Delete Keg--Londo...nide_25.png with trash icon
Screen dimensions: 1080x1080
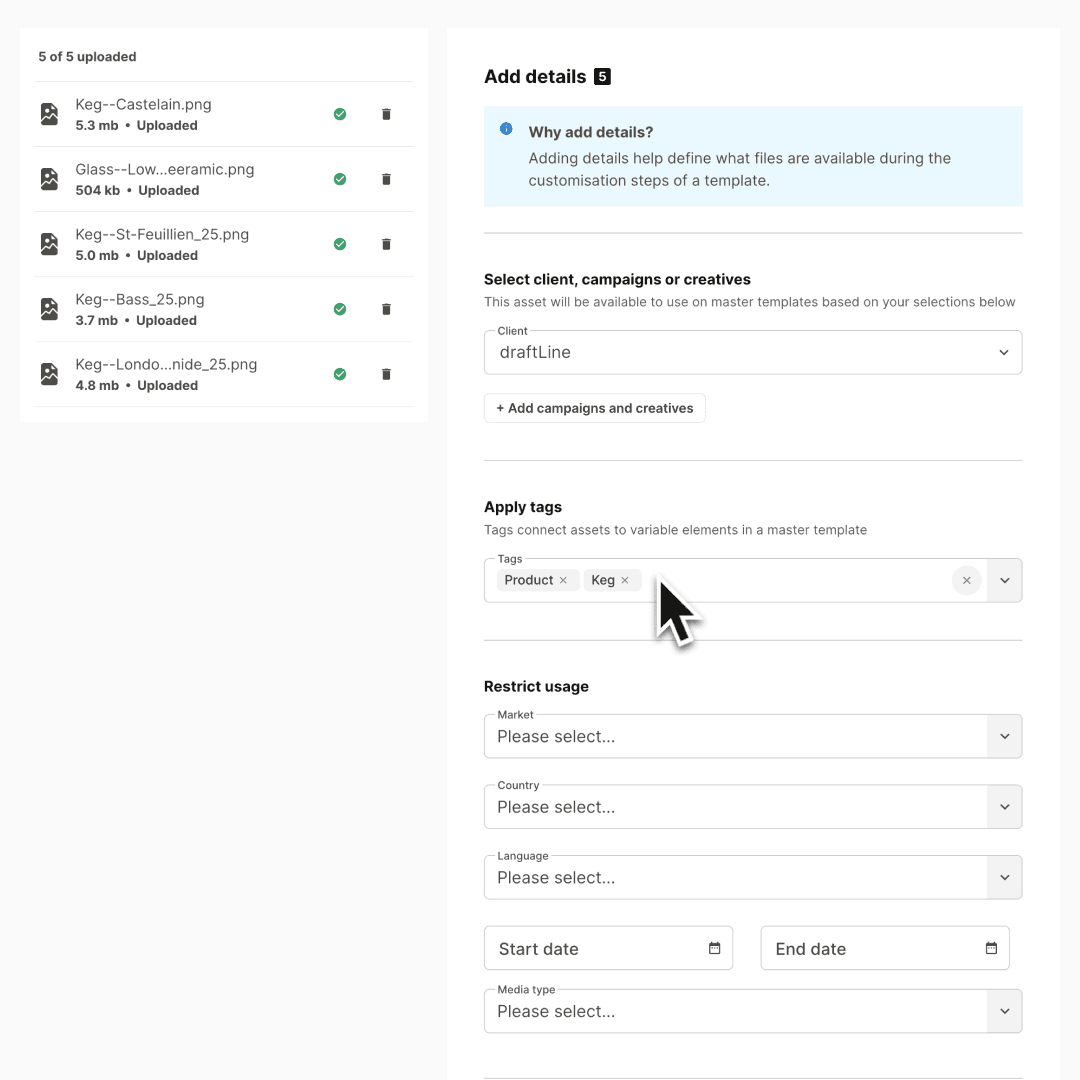[386, 374]
